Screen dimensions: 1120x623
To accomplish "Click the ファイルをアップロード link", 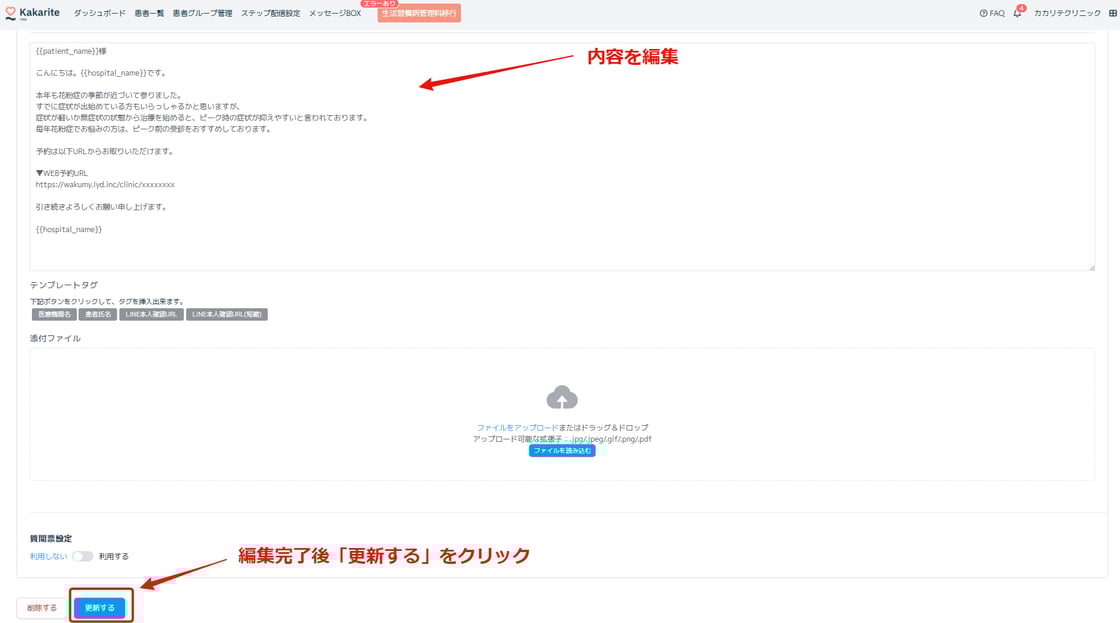I will pos(517,428).
